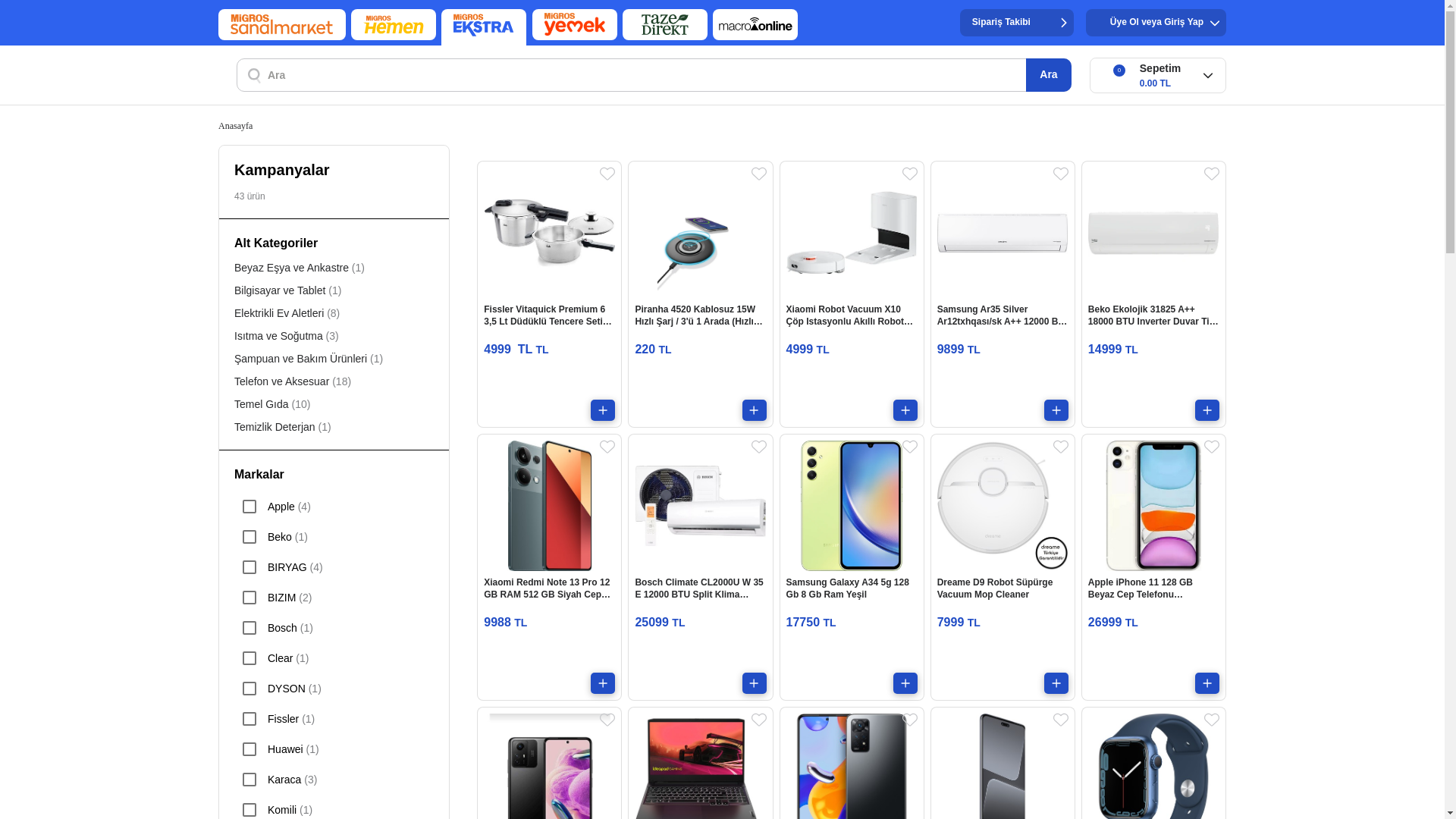Favorite the Samsung Ar35 Silver air conditioner

(x=1061, y=174)
